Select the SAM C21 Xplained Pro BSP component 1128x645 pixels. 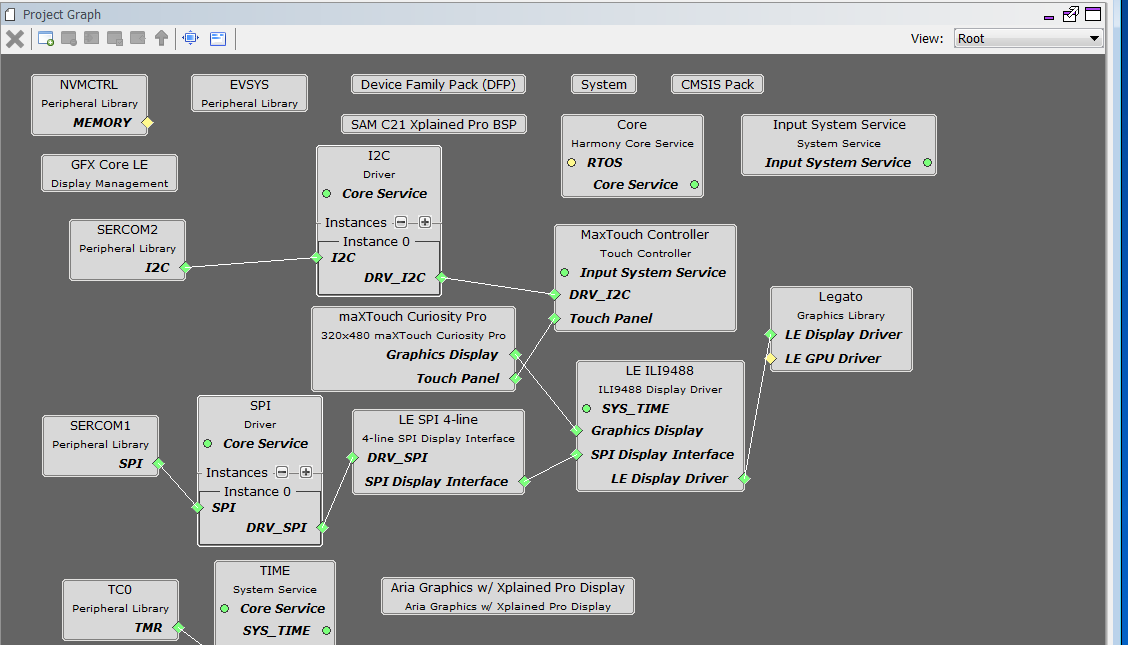(x=434, y=124)
